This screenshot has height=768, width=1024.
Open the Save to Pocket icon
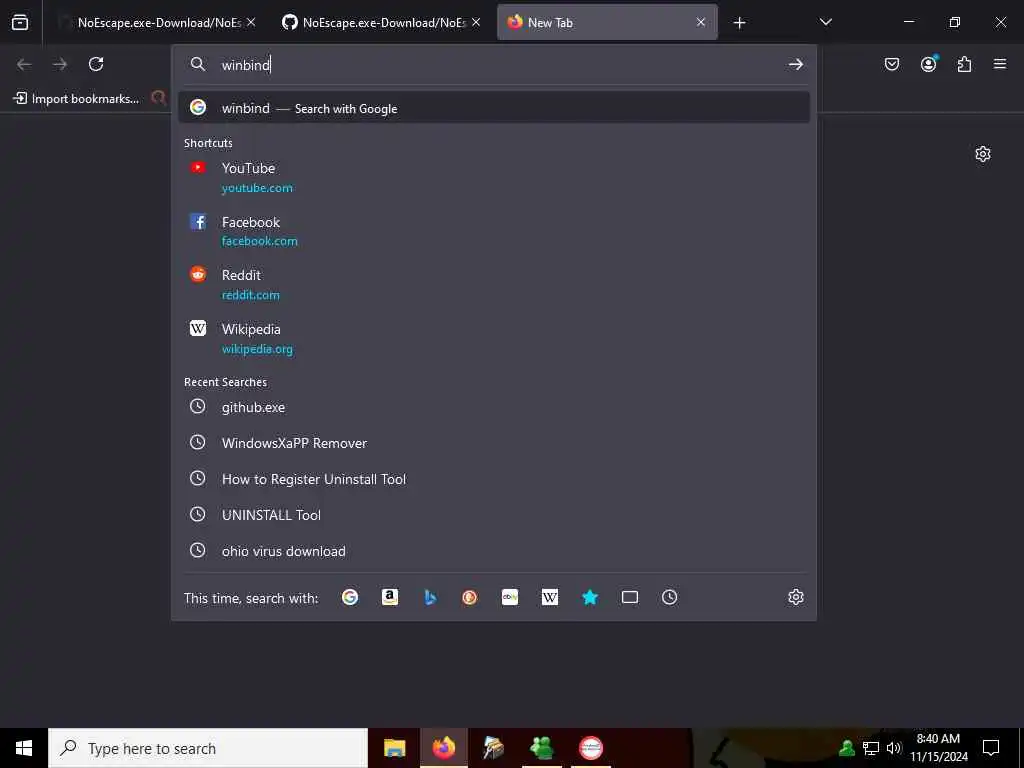892,64
